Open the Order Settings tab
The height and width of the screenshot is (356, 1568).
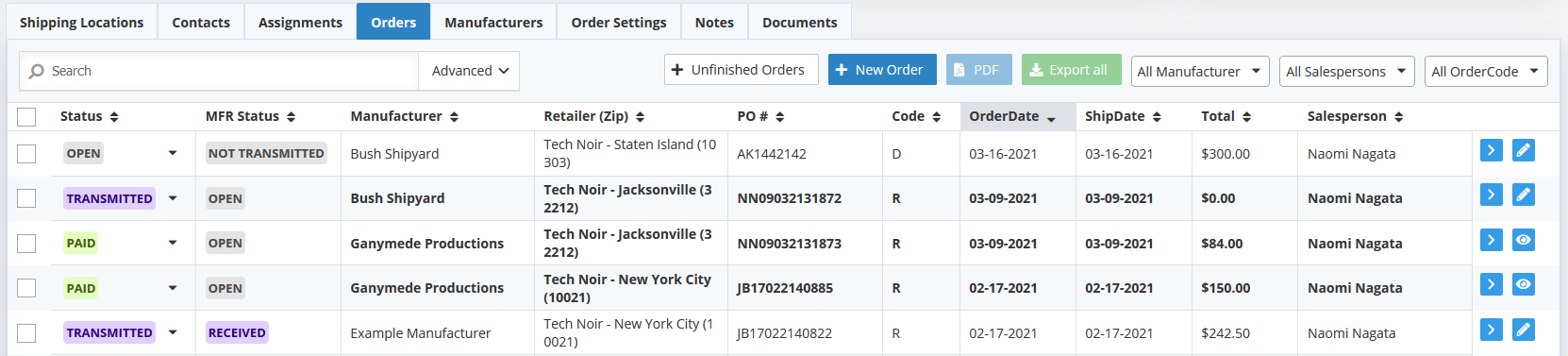(x=619, y=22)
